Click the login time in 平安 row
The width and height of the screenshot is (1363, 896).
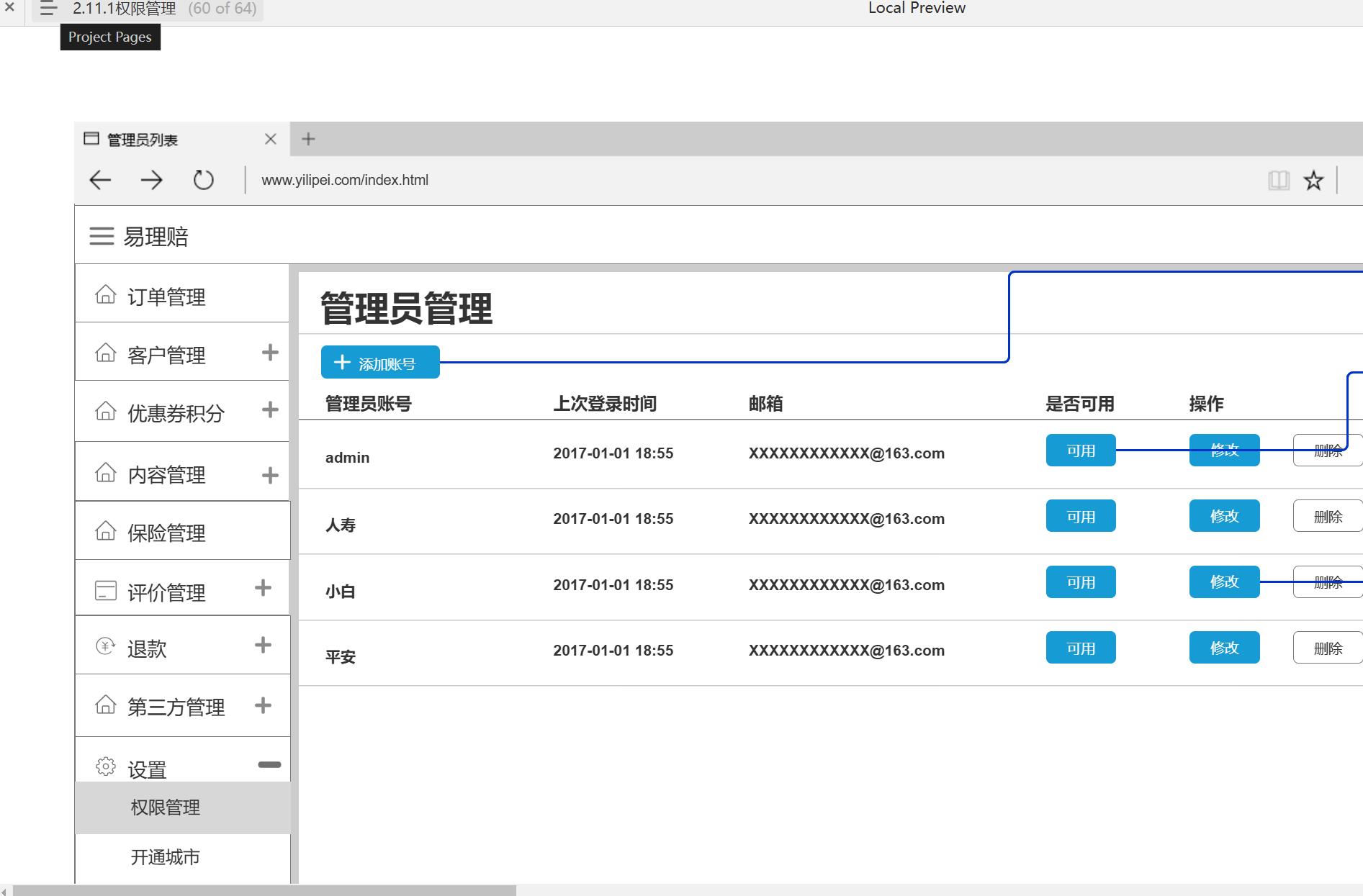click(x=613, y=651)
